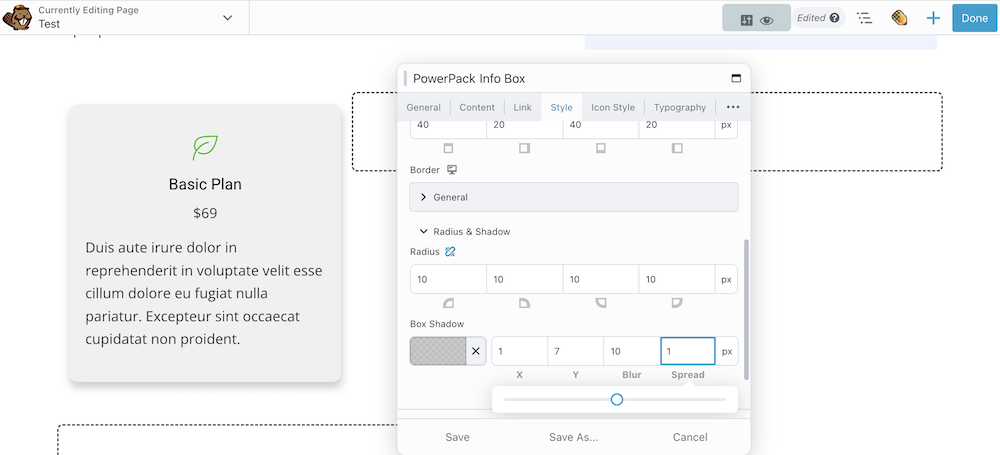Click the bottom padding side icon
The height and width of the screenshot is (455, 1000).
(x=600, y=148)
